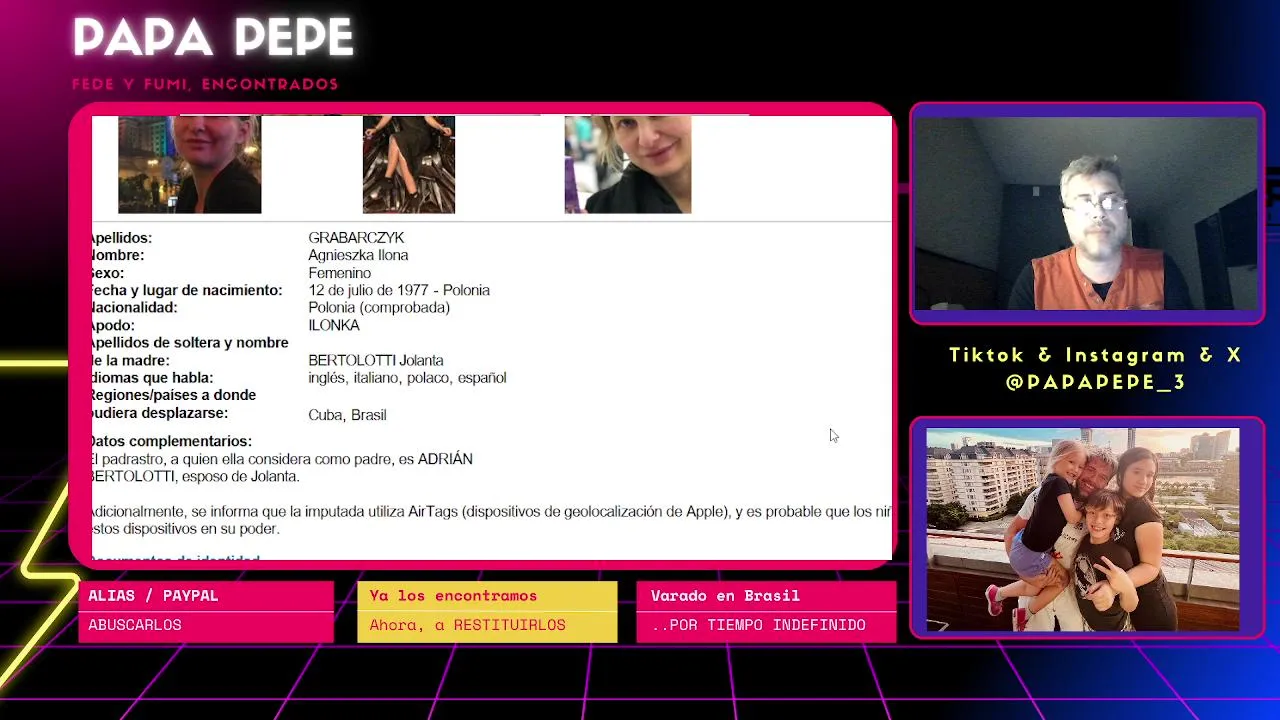Click the ADRIÁN BERTOLOTTI stepfather sentence

[x=281, y=468]
